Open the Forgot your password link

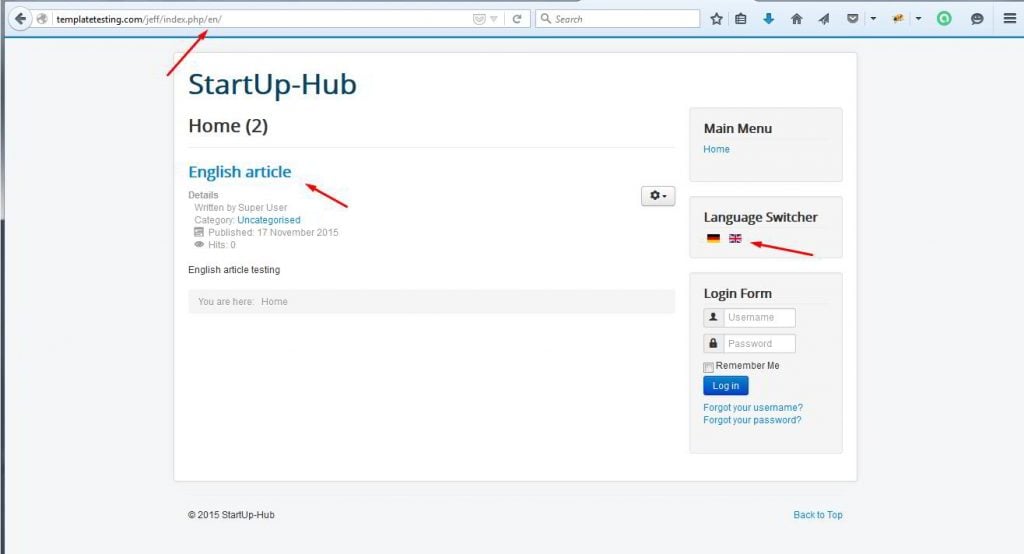(x=752, y=421)
